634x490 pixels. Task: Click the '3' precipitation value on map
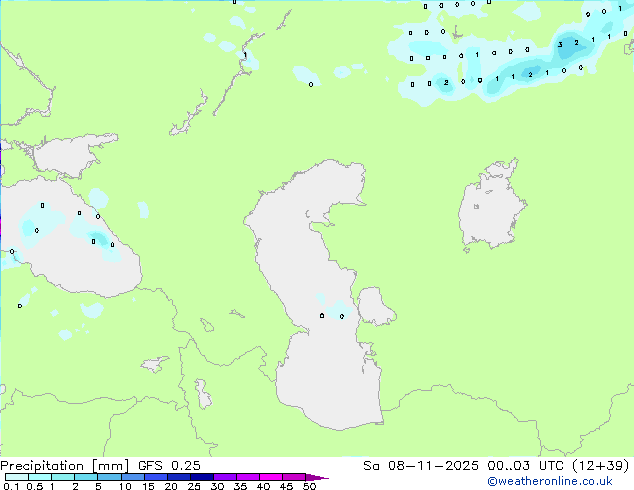tap(560, 44)
